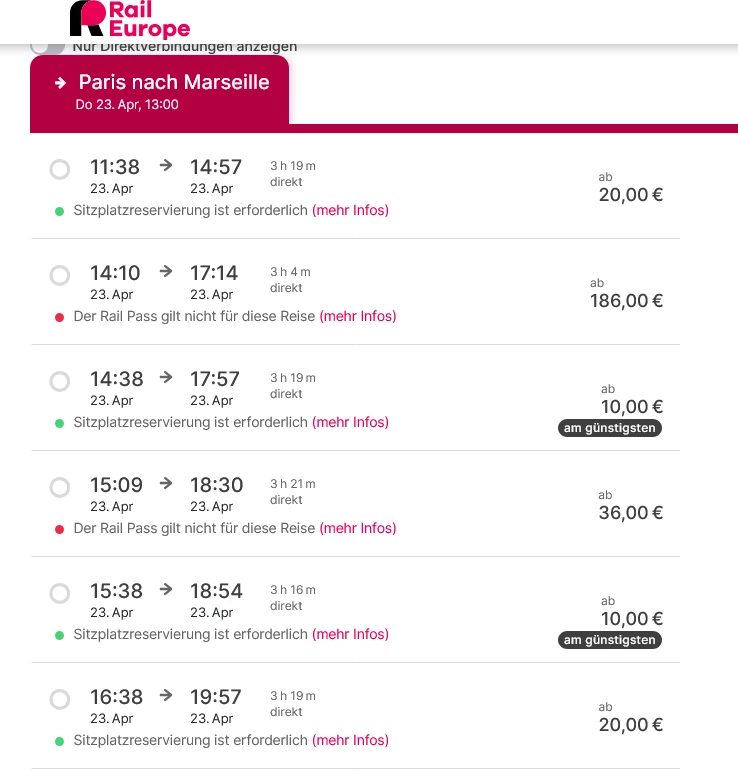Open mehr Infos for the 14:10 train
Viewport: 738px width, 771px height.
coord(357,316)
